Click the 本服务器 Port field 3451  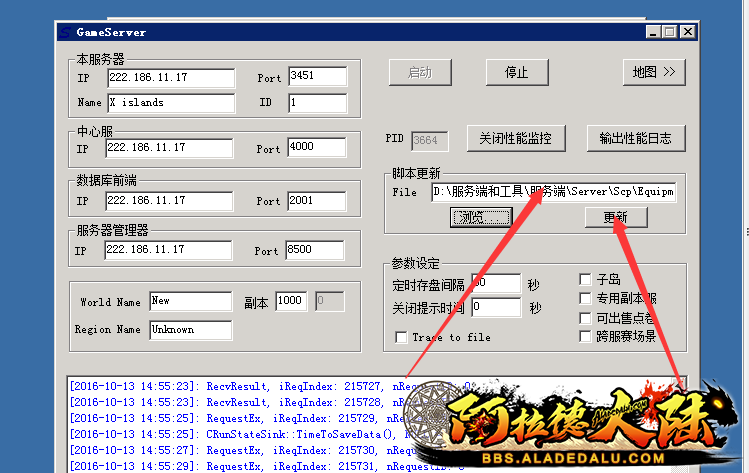point(316,77)
